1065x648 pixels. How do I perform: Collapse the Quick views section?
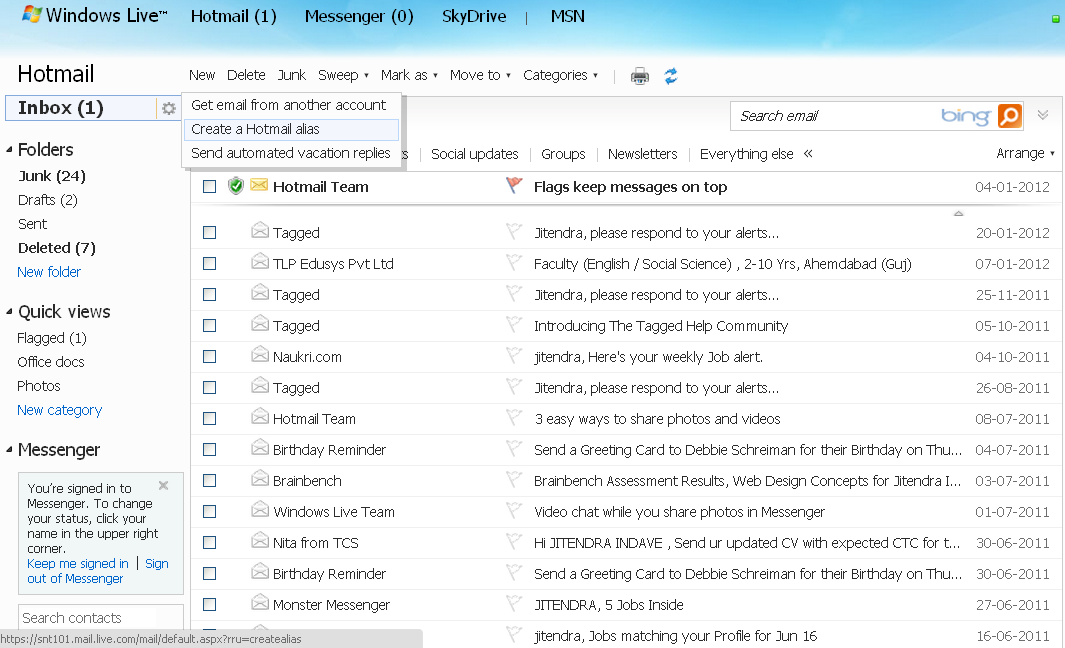click(10, 312)
